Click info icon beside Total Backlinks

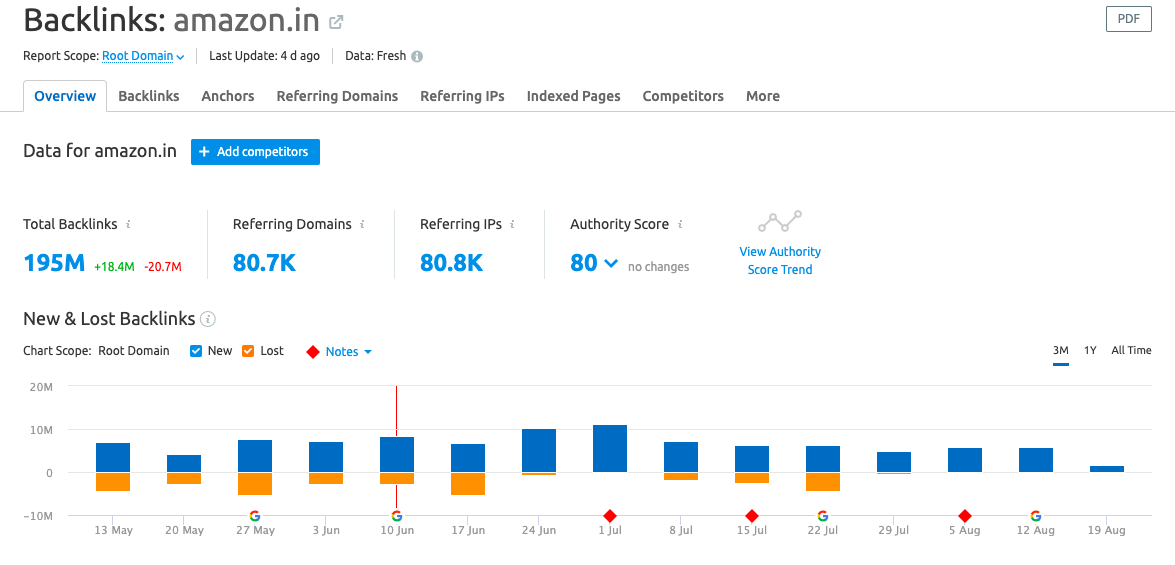(129, 223)
